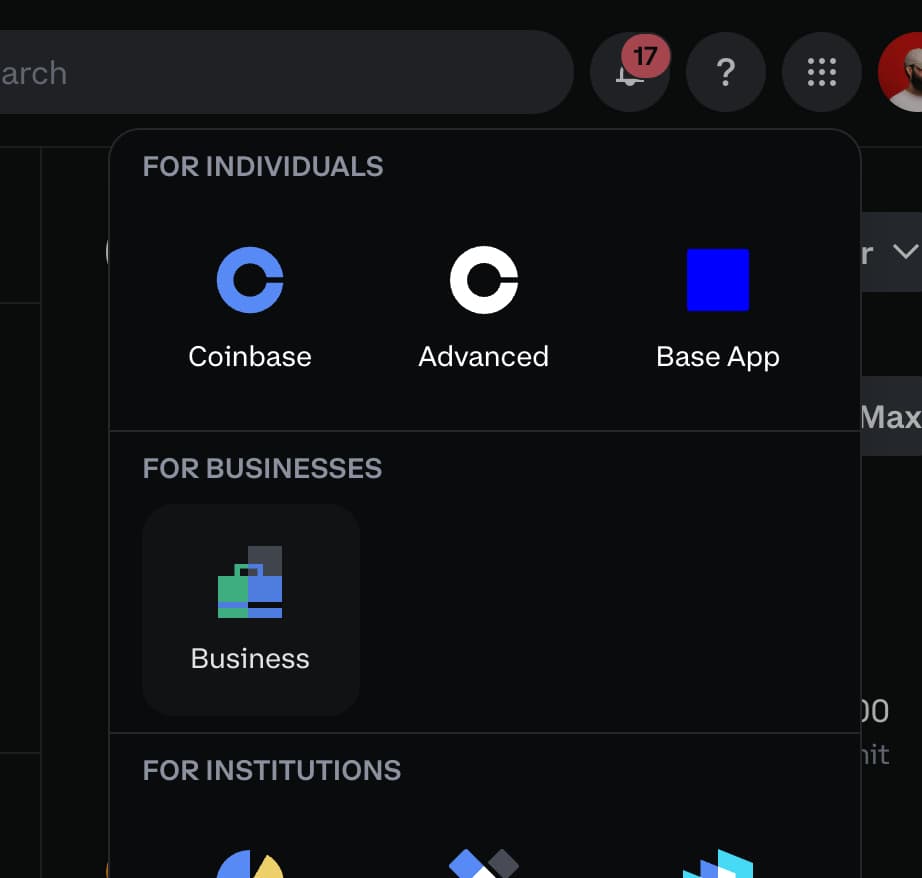This screenshot has height=878, width=922.
Task: Click the red 17 notification badge
Action: pyautogui.click(x=645, y=56)
